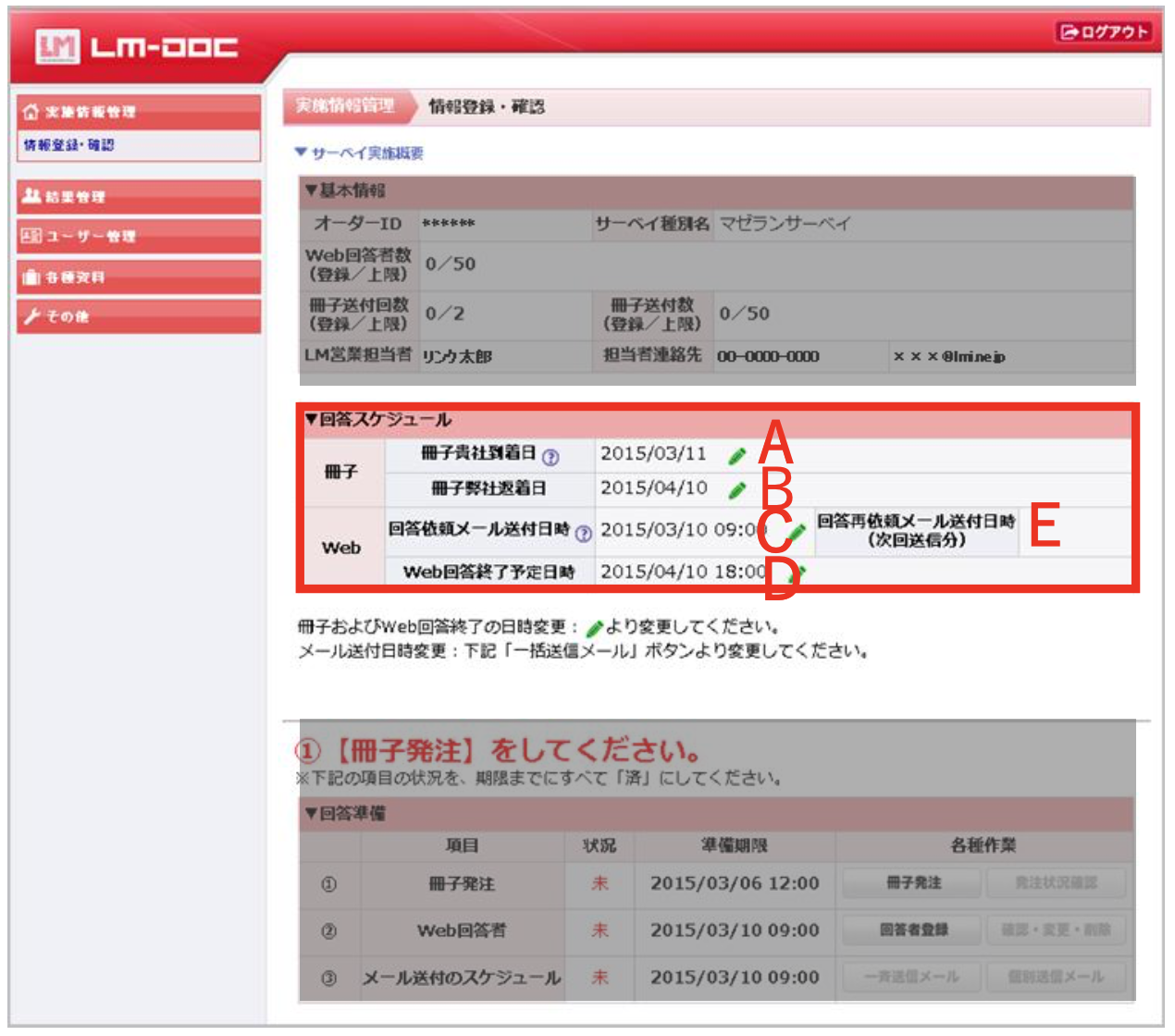Open help icon next to 冊子貴社到着日
The image size is (1175, 1036).
550,457
